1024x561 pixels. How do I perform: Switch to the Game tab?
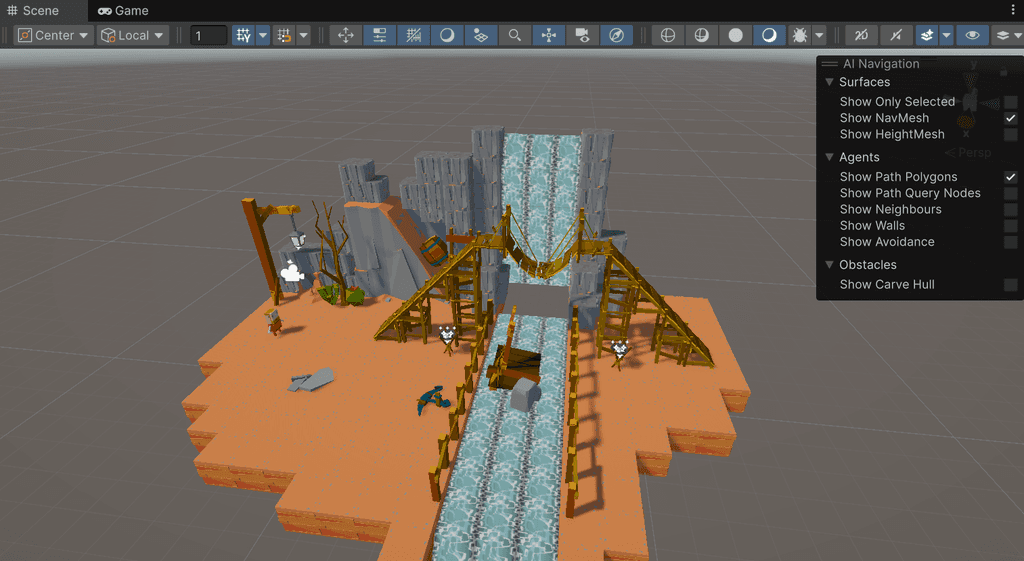(123, 10)
